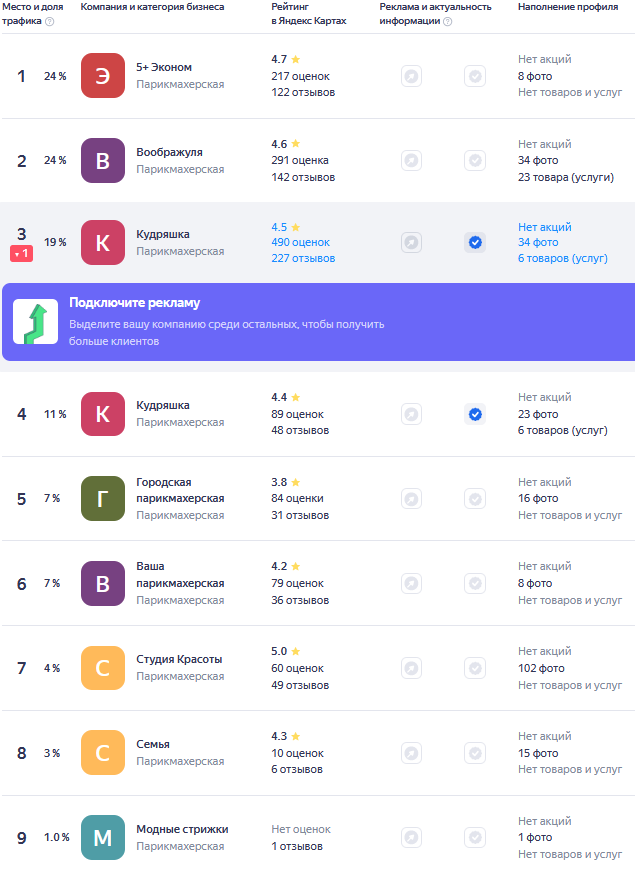Click the Рейтинг в Яндекс Картах header
Viewport: 635px width, 870px height.
point(309,14)
